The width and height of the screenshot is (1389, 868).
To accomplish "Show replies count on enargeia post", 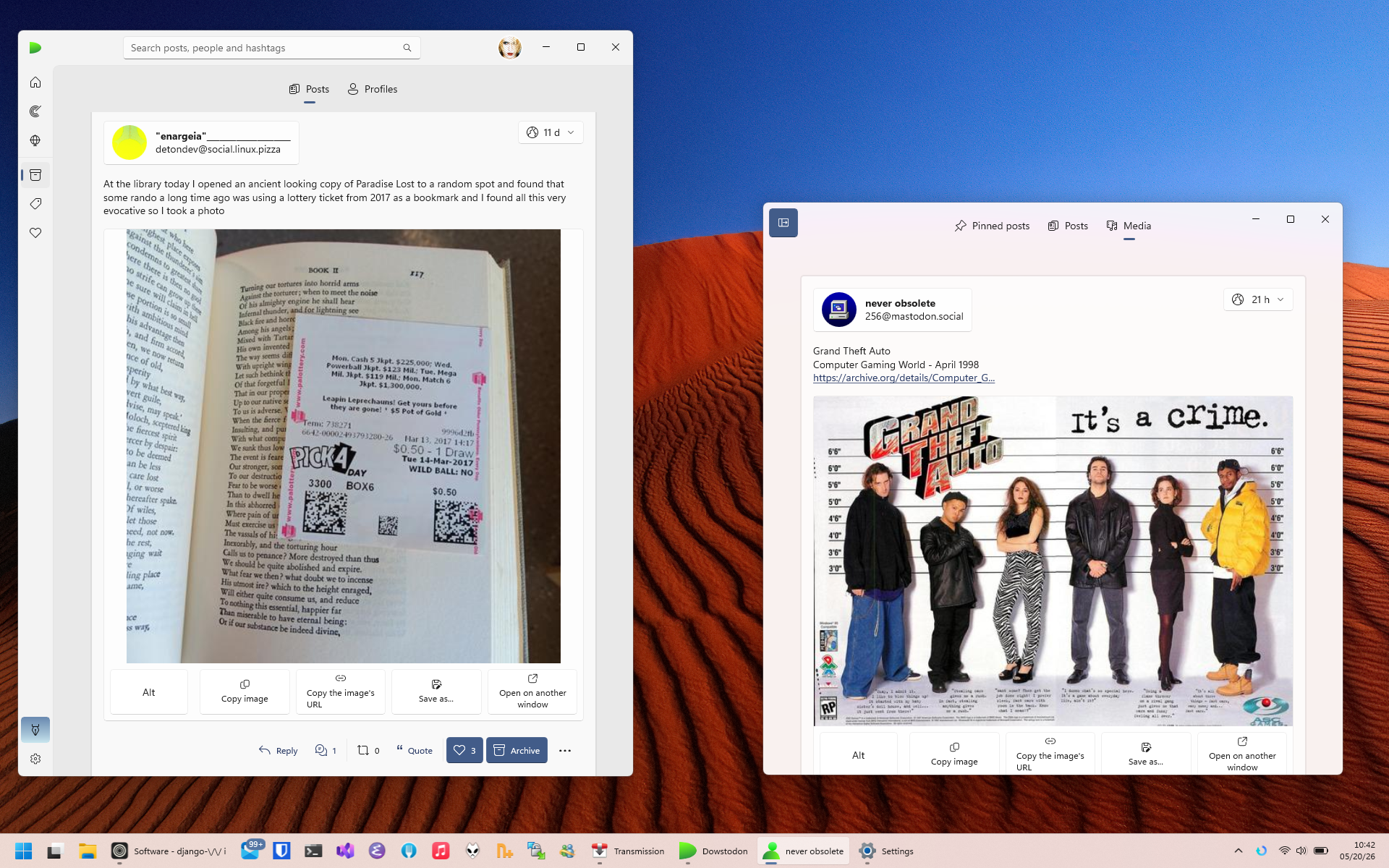I will coord(326,751).
